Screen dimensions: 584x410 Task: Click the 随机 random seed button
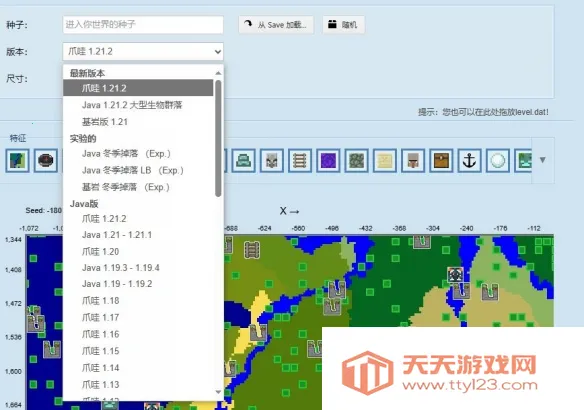pyautogui.click(x=343, y=25)
